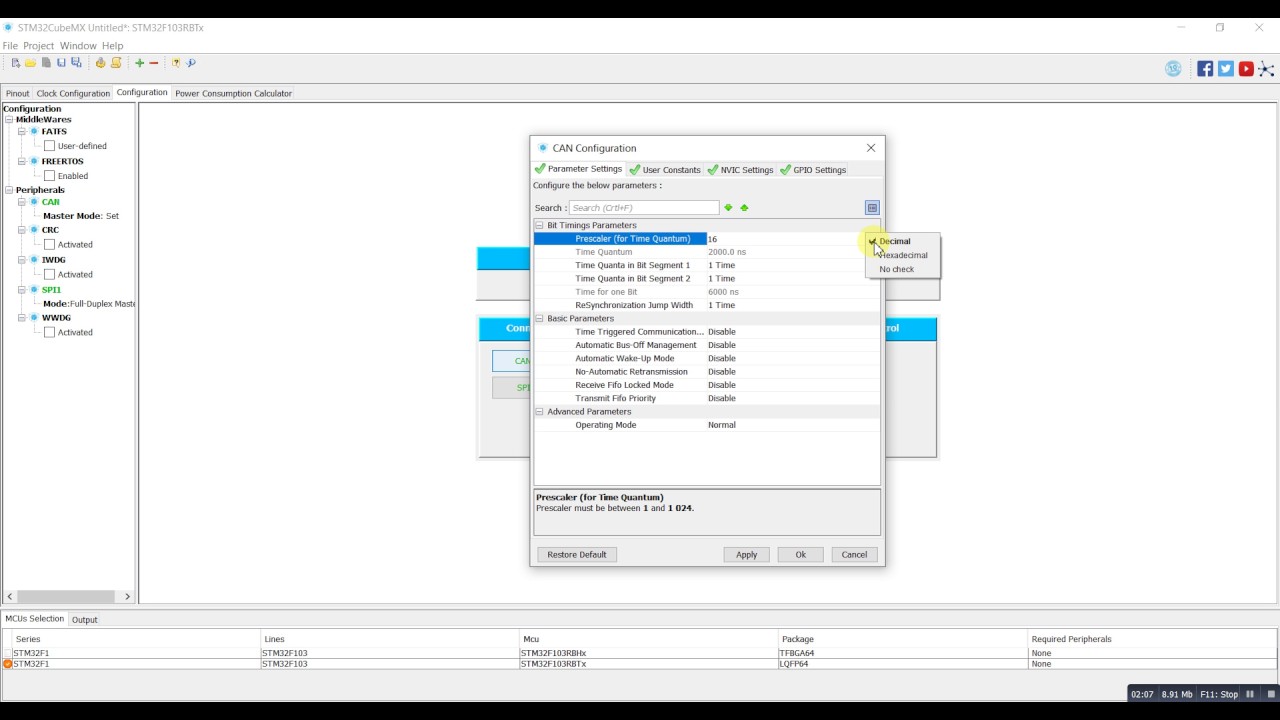Tick the FATFS User-defined checkbox
Viewport: 1280px width, 720px height.
tap(50, 146)
